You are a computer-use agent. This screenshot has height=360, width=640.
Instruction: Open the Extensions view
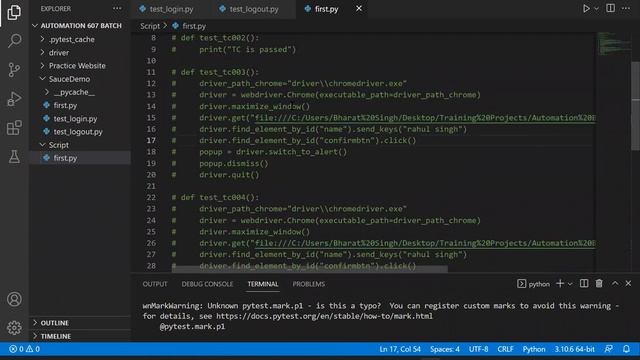14,128
